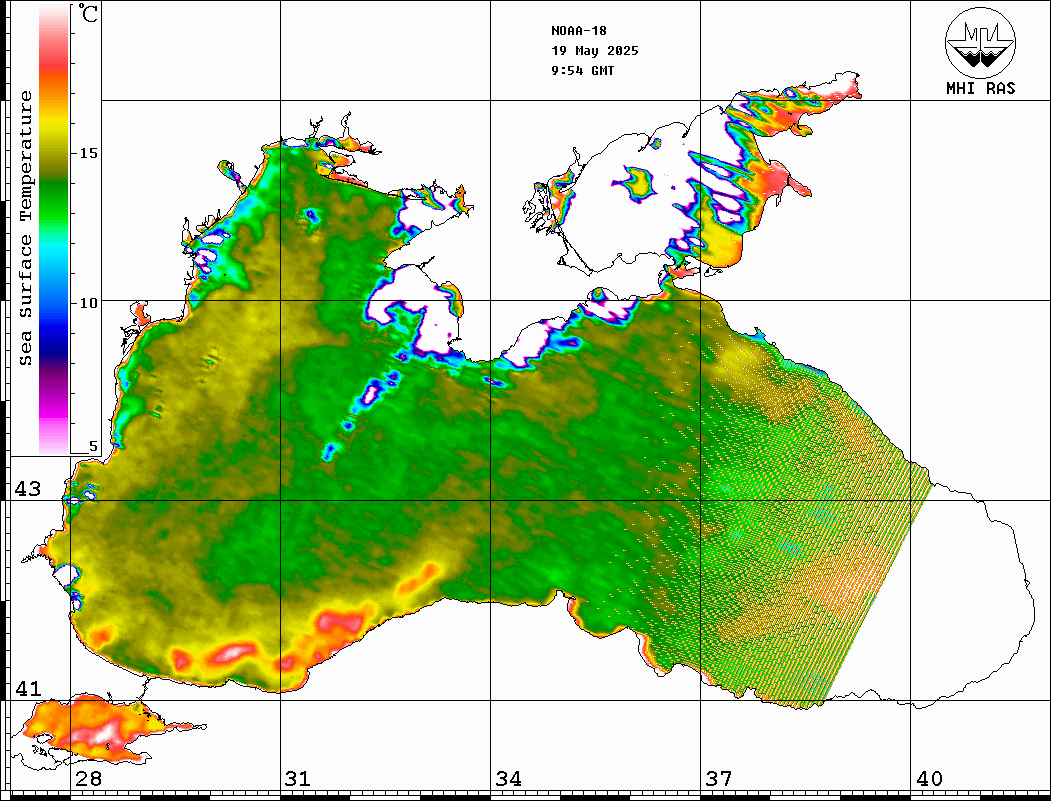Click longitude label '40'
This screenshot has width=1051, height=801.
click(x=929, y=779)
